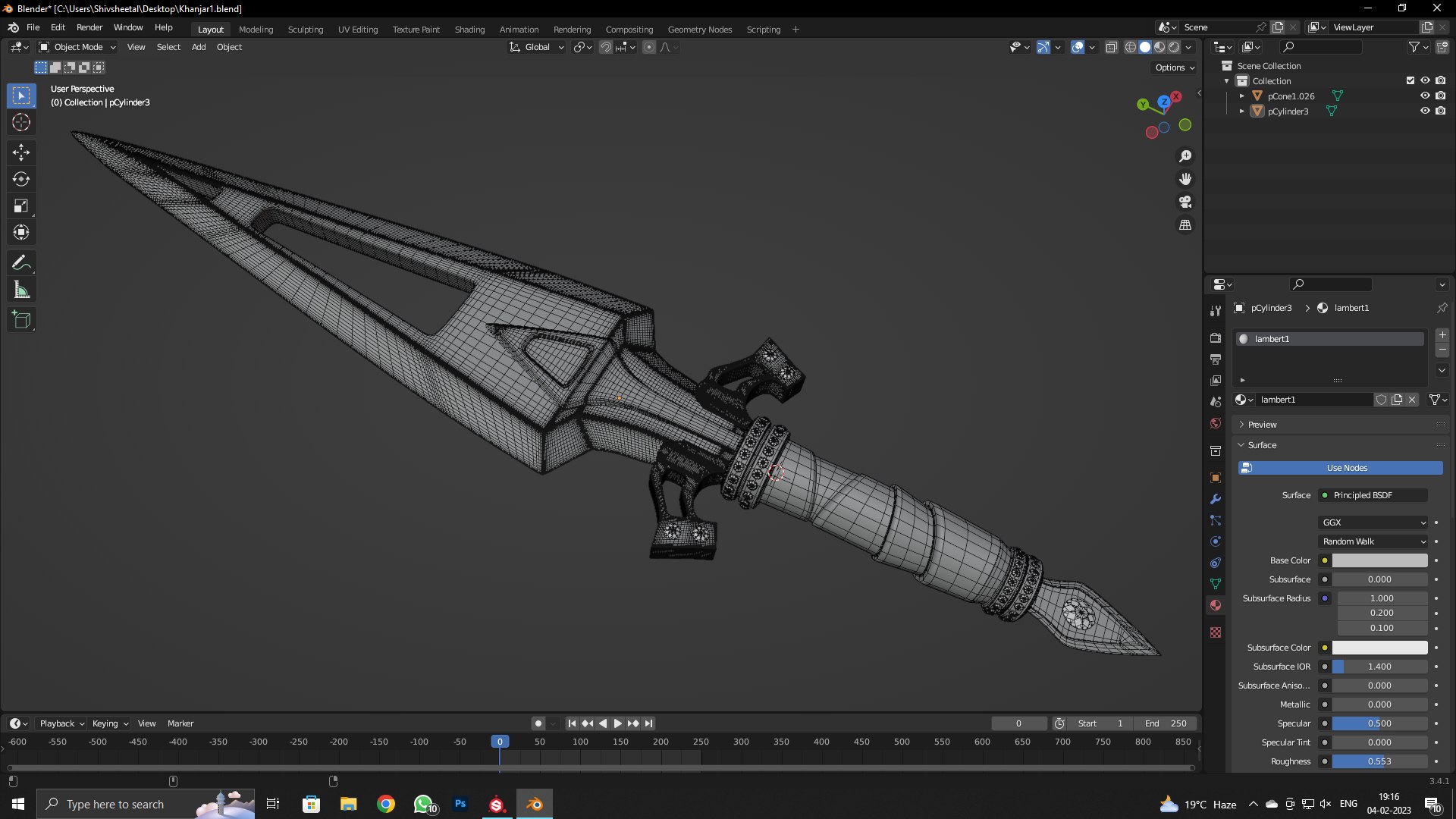Open the Playback menu in timeline
The height and width of the screenshot is (819, 1456).
[x=61, y=723]
